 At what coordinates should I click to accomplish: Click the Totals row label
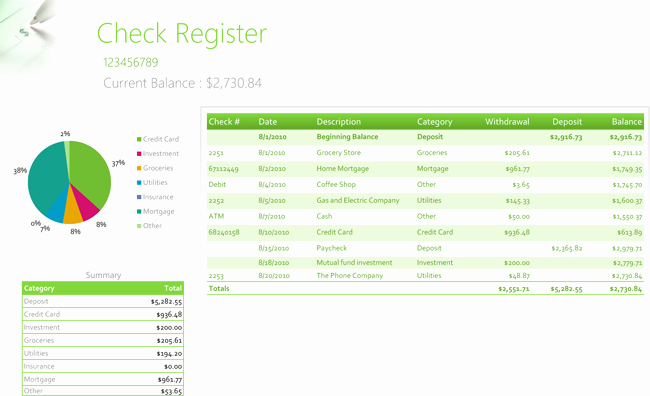219,289
